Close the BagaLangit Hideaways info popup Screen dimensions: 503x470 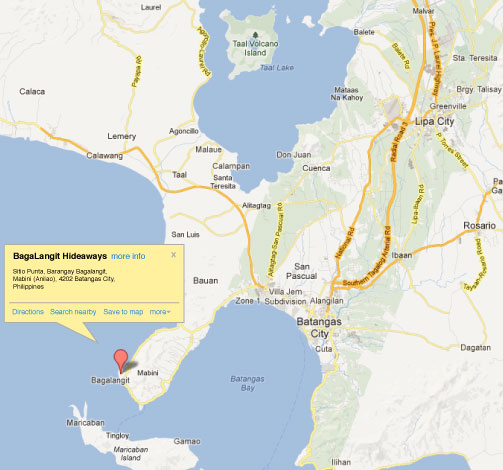tap(173, 255)
